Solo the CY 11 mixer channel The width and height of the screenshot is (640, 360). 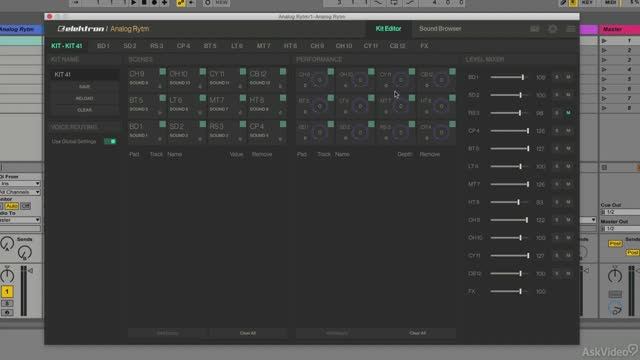tap(556, 256)
